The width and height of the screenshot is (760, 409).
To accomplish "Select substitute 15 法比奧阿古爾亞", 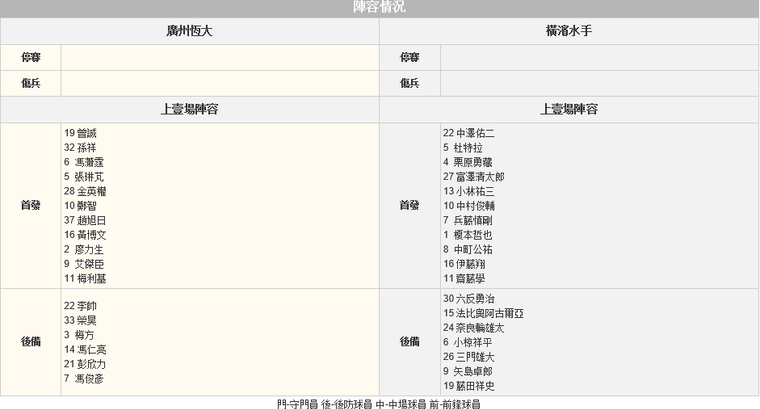I will point(484,313).
